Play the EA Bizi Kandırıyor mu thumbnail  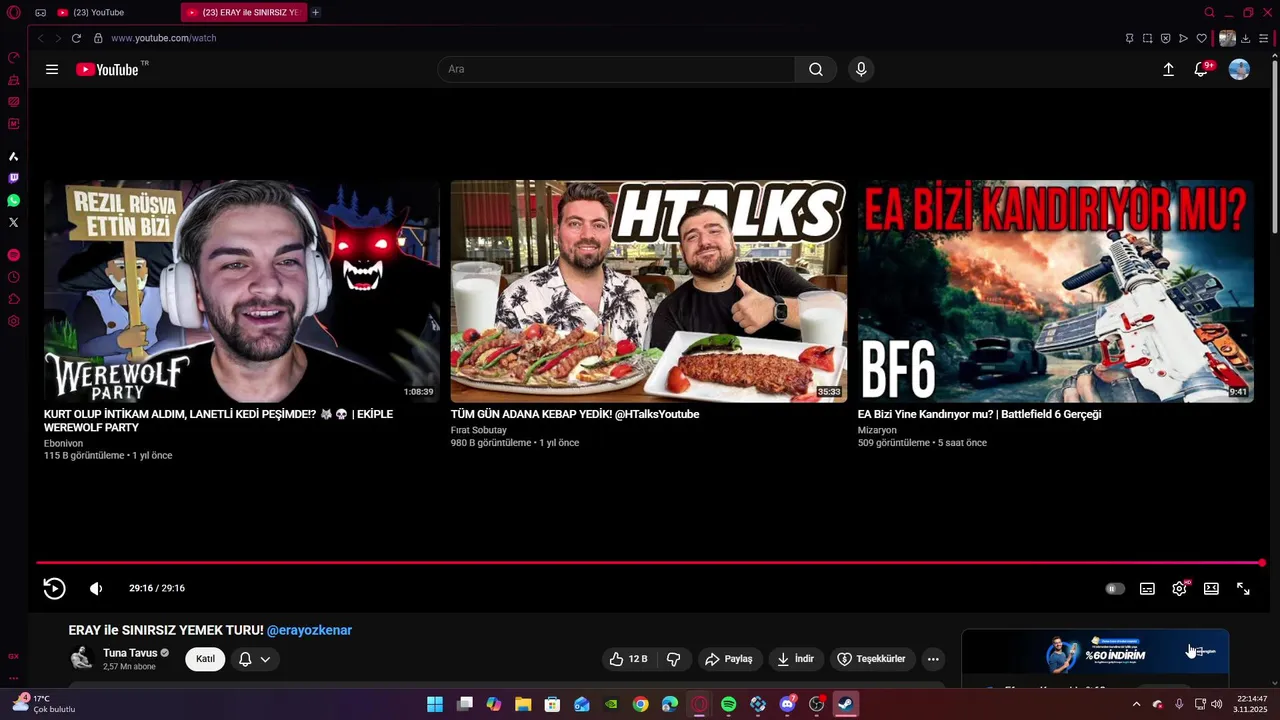[1055, 291]
